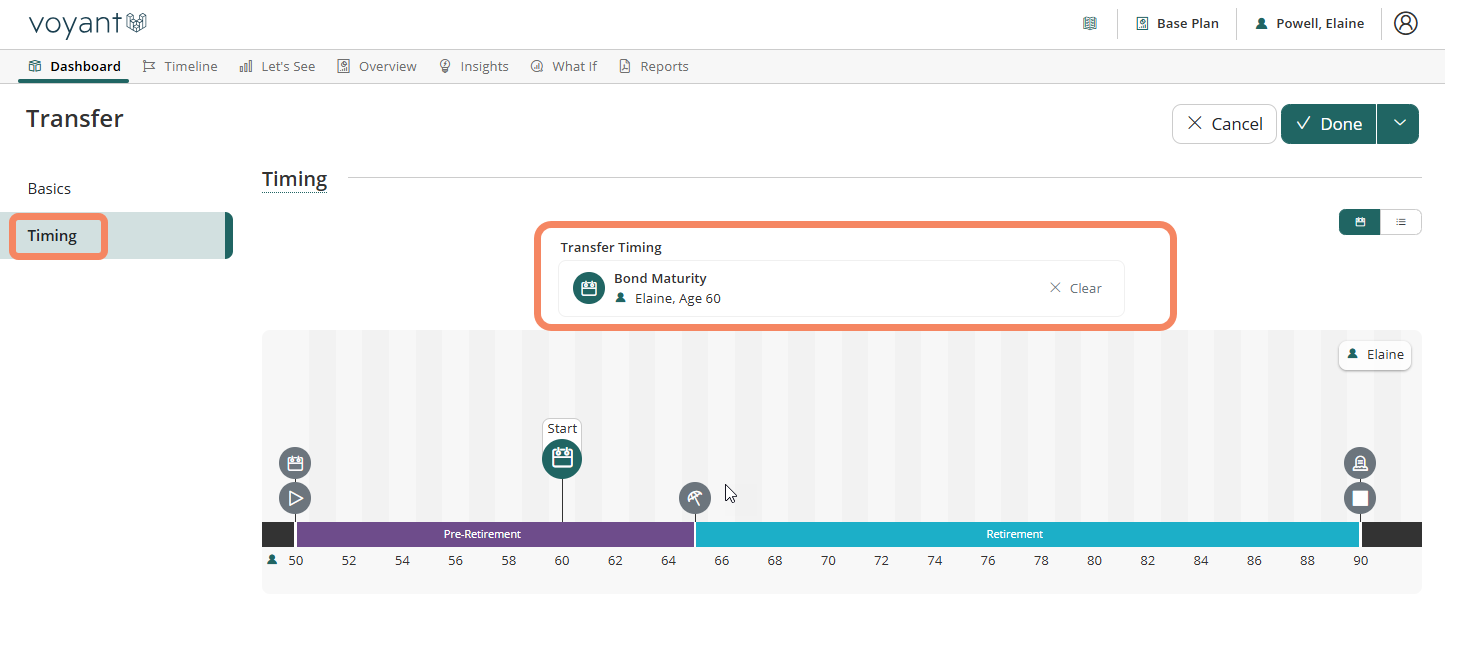This screenshot has width=1457, height=662.
Task: Select the Bond Maturity Start marker on timeline
Action: click(562, 458)
